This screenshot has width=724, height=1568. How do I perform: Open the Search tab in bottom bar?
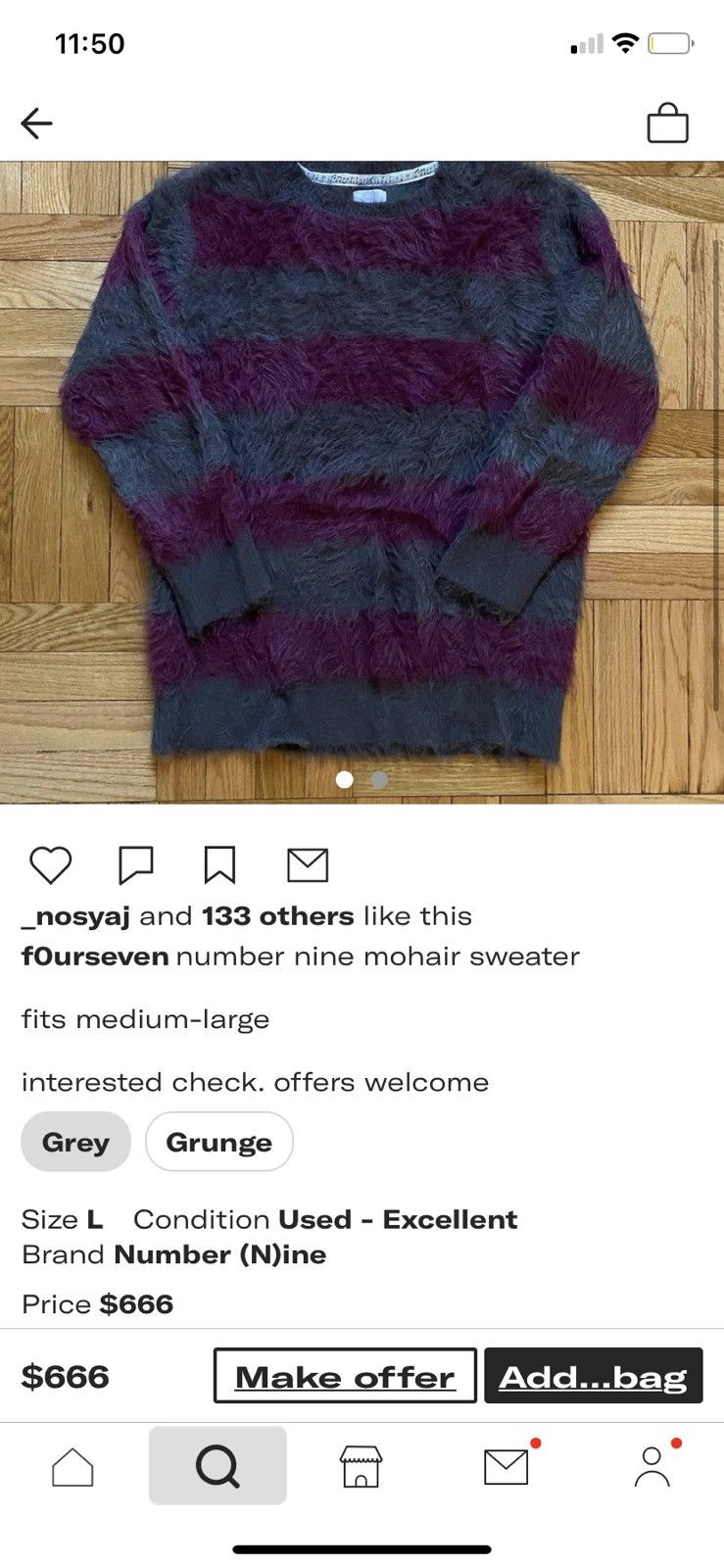click(x=217, y=1466)
